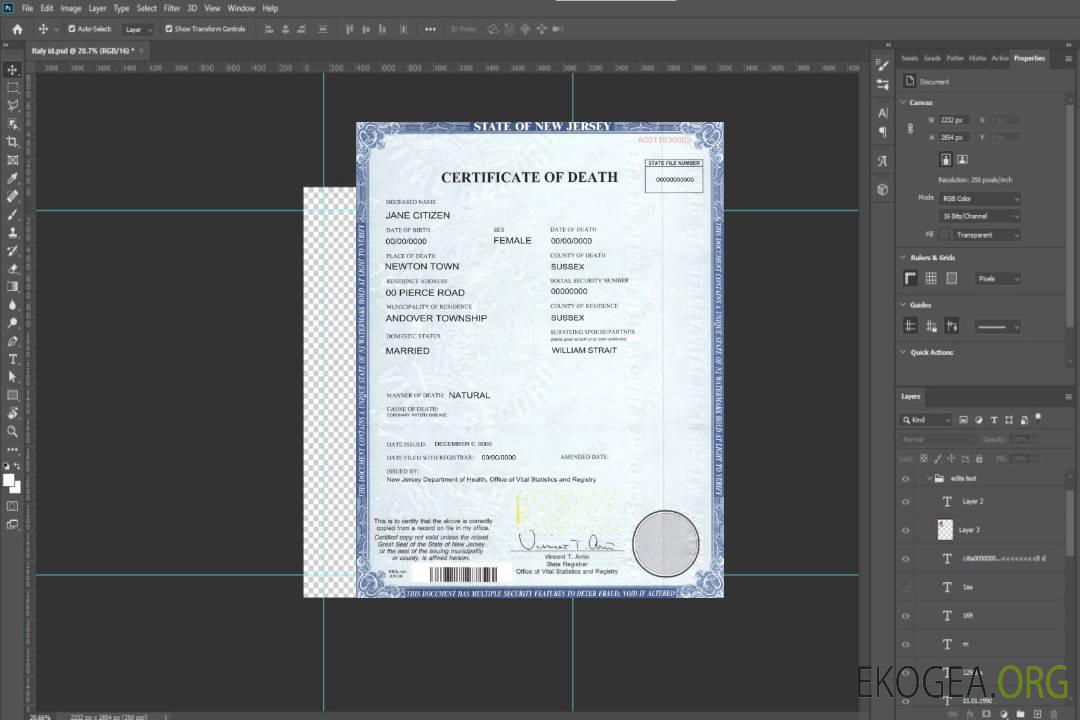Click the lock guides icon
Viewport: 1080px width, 720px height.
point(931,327)
